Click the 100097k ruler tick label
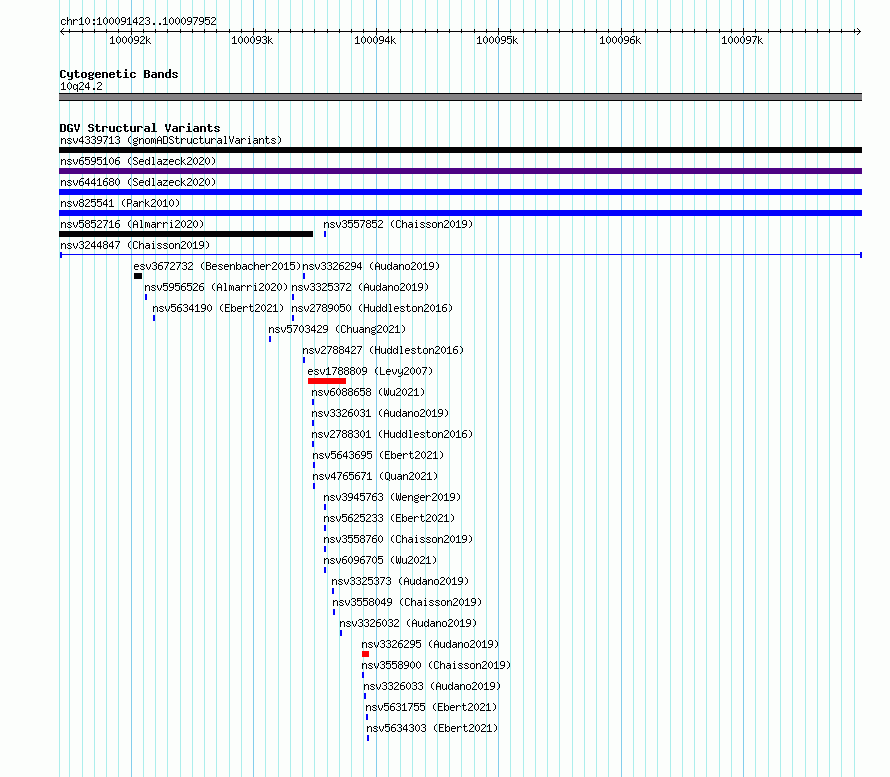 click(742, 40)
